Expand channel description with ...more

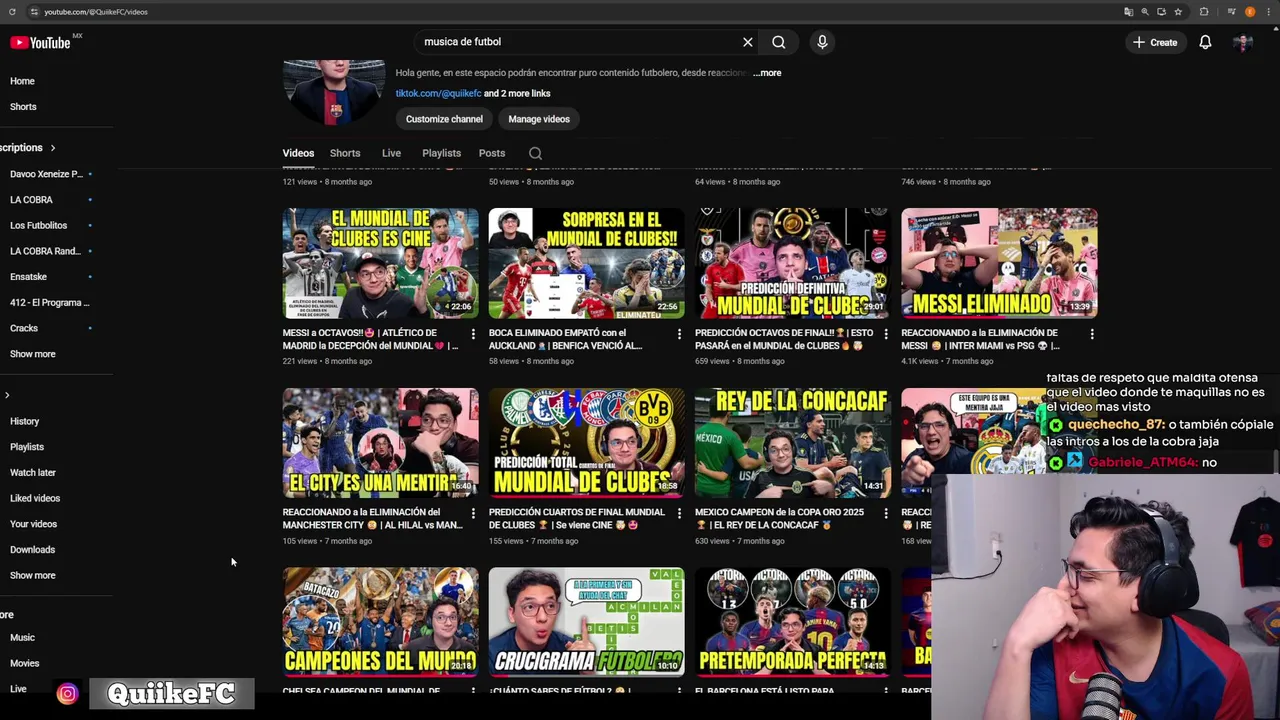[767, 73]
